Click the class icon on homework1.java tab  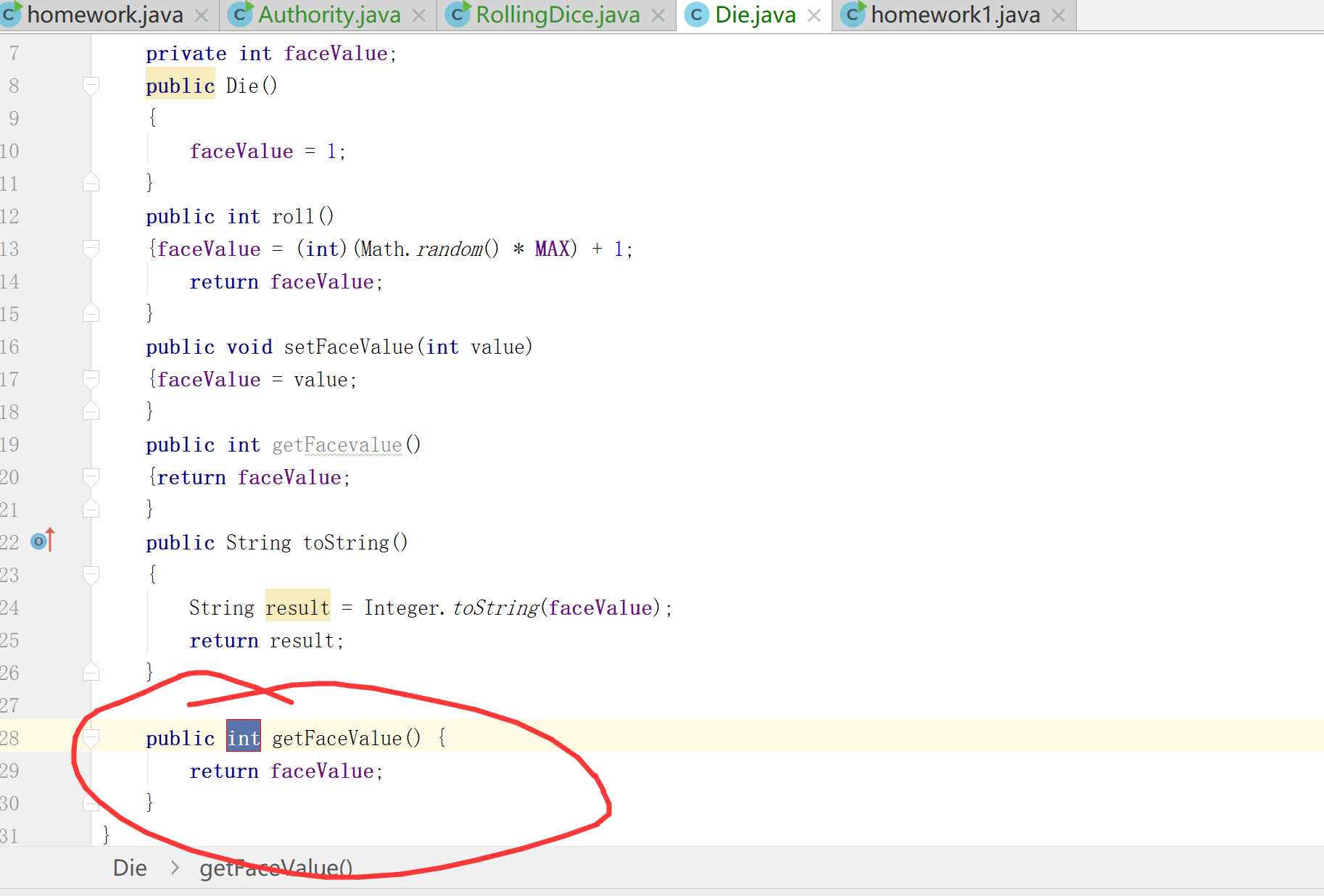[853, 14]
